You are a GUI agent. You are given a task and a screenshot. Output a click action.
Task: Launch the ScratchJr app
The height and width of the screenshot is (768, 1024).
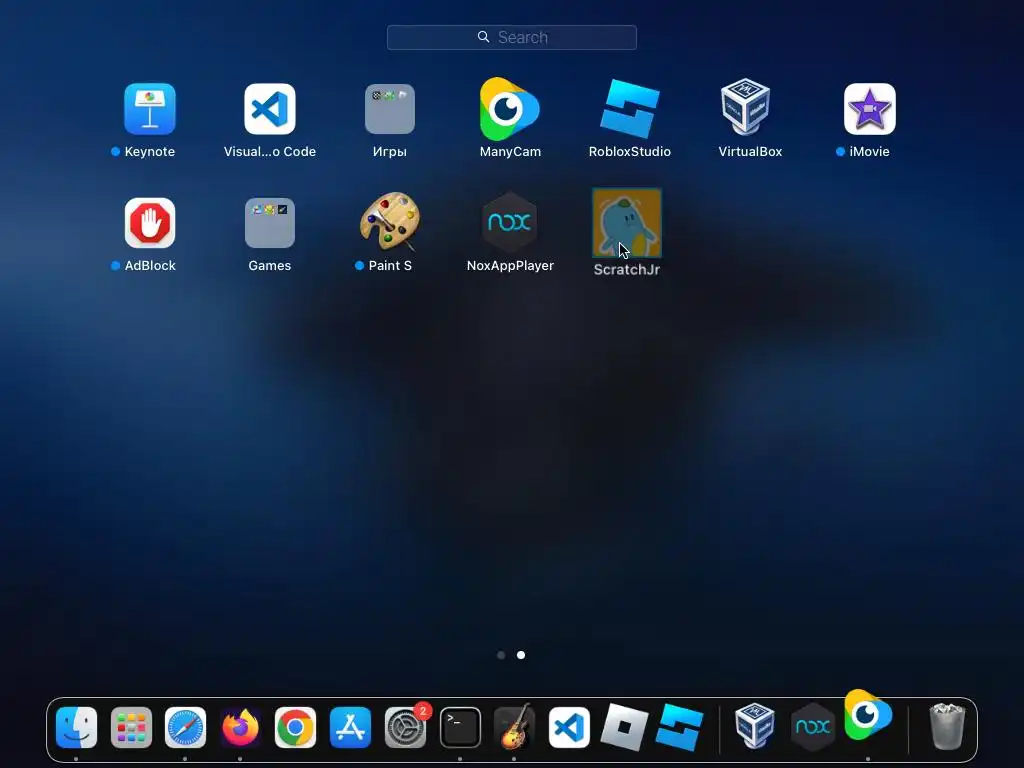point(626,223)
